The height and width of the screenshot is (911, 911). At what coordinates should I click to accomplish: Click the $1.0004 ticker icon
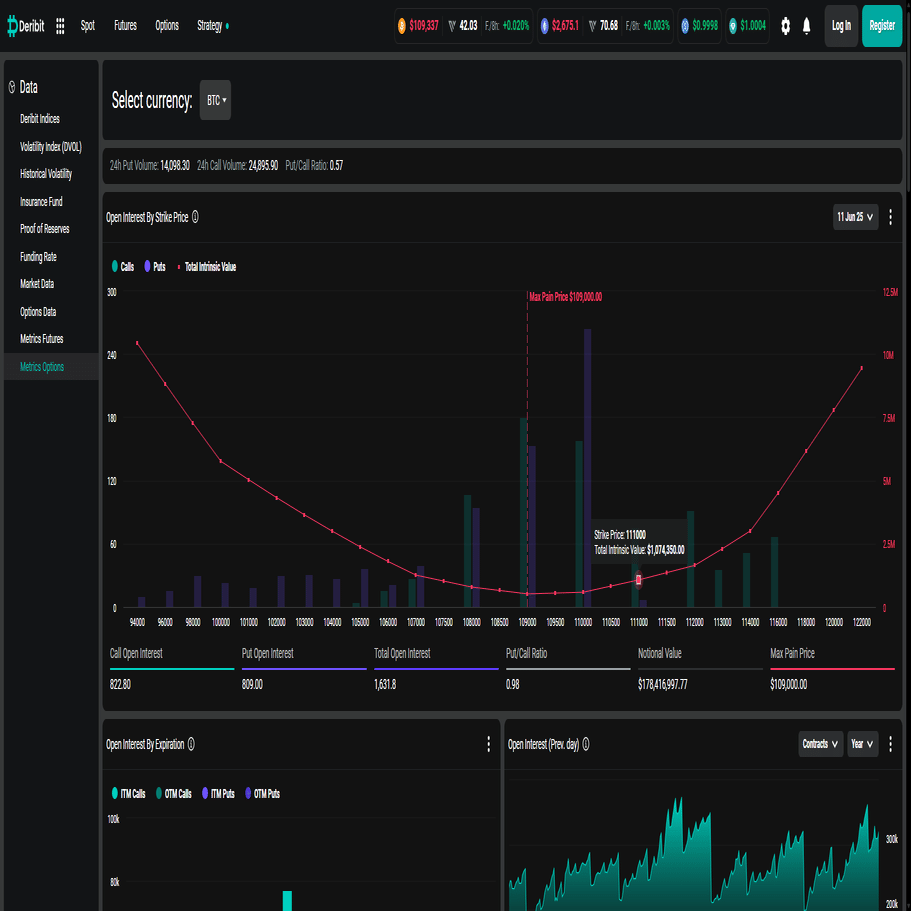click(733, 26)
